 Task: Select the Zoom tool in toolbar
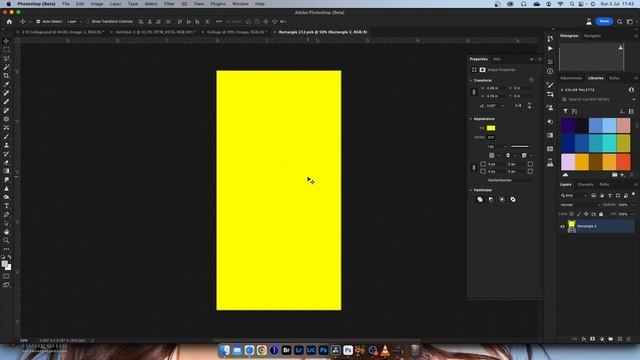point(6,240)
